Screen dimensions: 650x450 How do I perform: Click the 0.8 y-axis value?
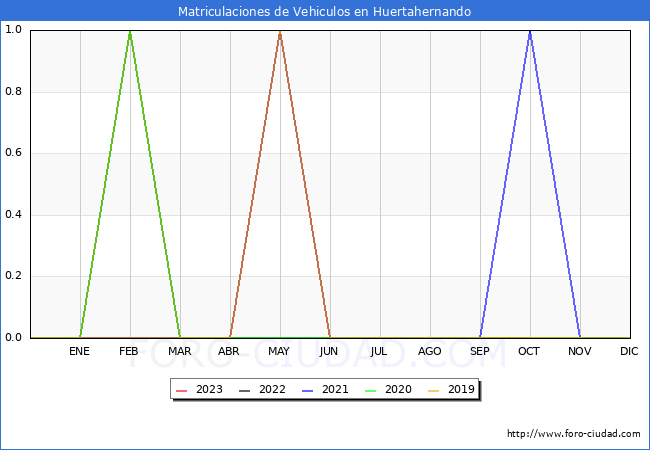pyautogui.click(x=13, y=92)
